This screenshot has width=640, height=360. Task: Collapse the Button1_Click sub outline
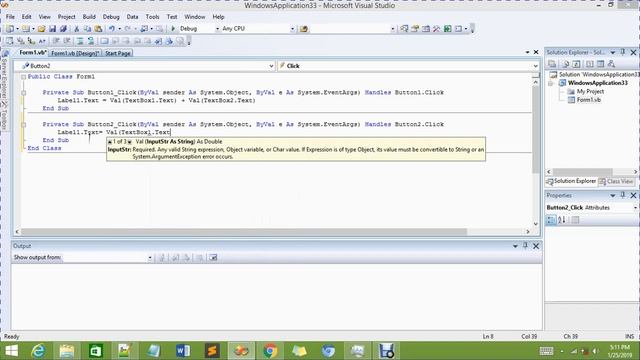click(24, 93)
